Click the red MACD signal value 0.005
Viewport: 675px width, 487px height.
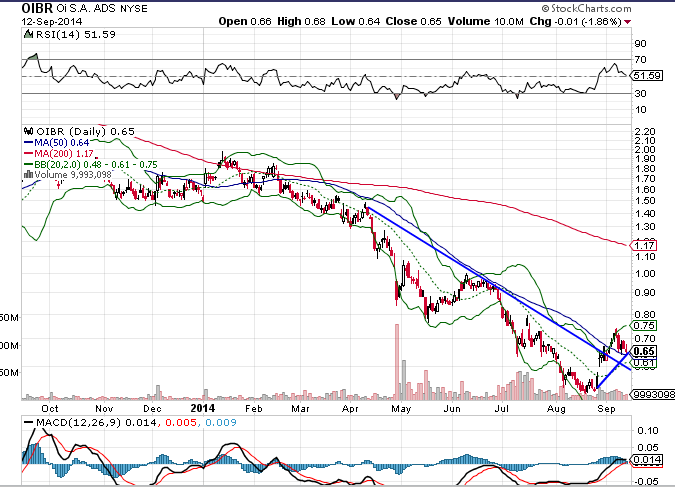pyautogui.click(x=181, y=422)
